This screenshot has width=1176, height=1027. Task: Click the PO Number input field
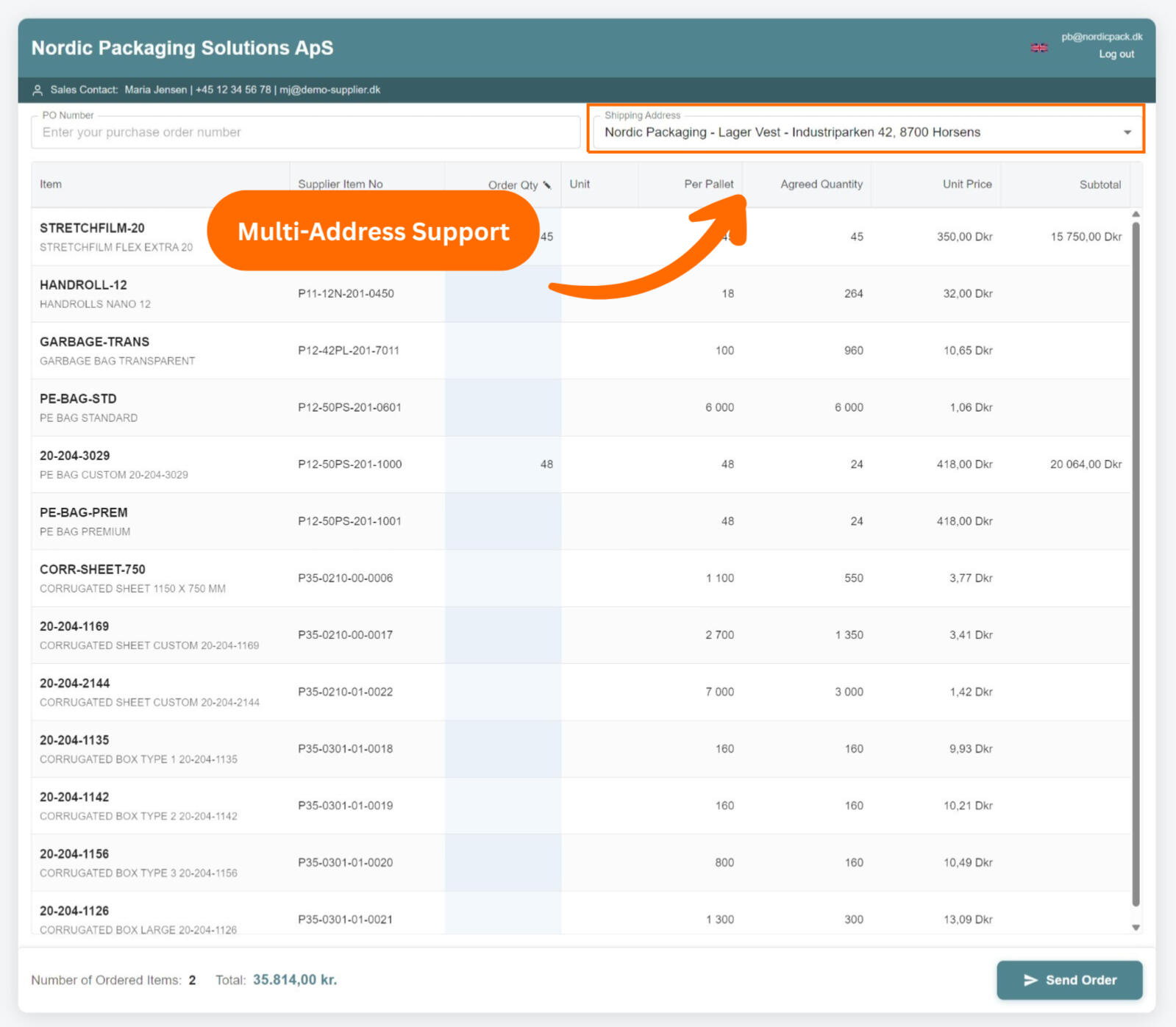(305, 132)
